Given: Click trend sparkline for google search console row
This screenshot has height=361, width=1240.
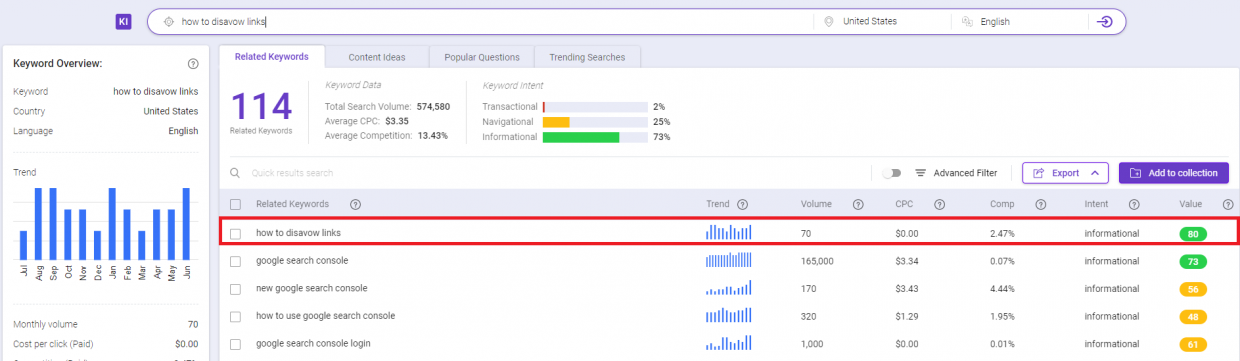Looking at the screenshot, I should click(x=729, y=261).
